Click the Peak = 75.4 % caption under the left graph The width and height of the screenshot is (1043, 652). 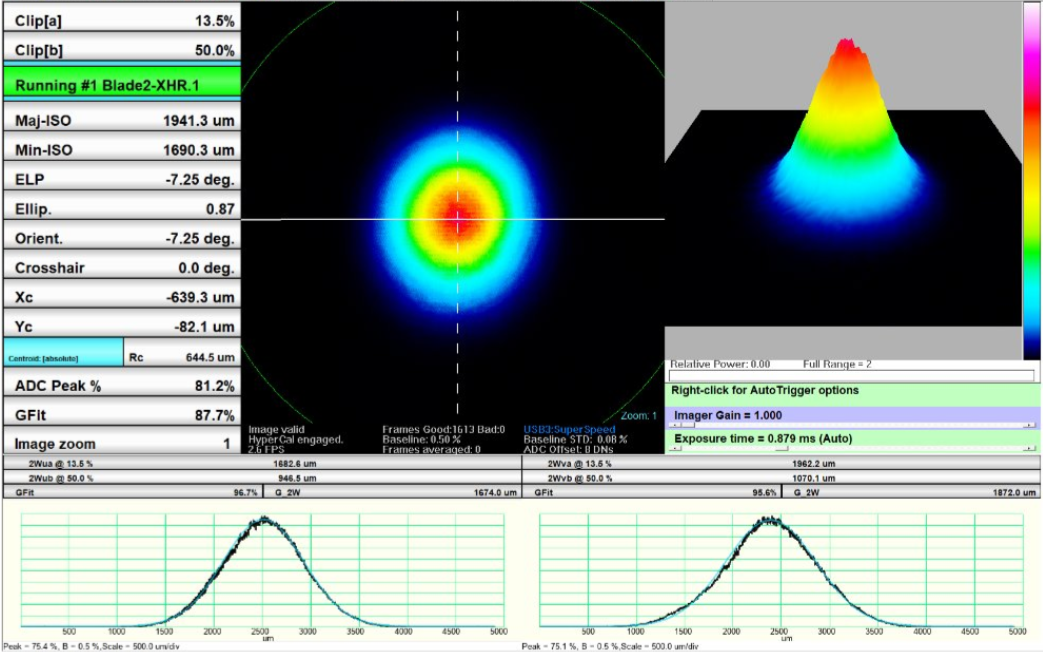click(x=90, y=646)
